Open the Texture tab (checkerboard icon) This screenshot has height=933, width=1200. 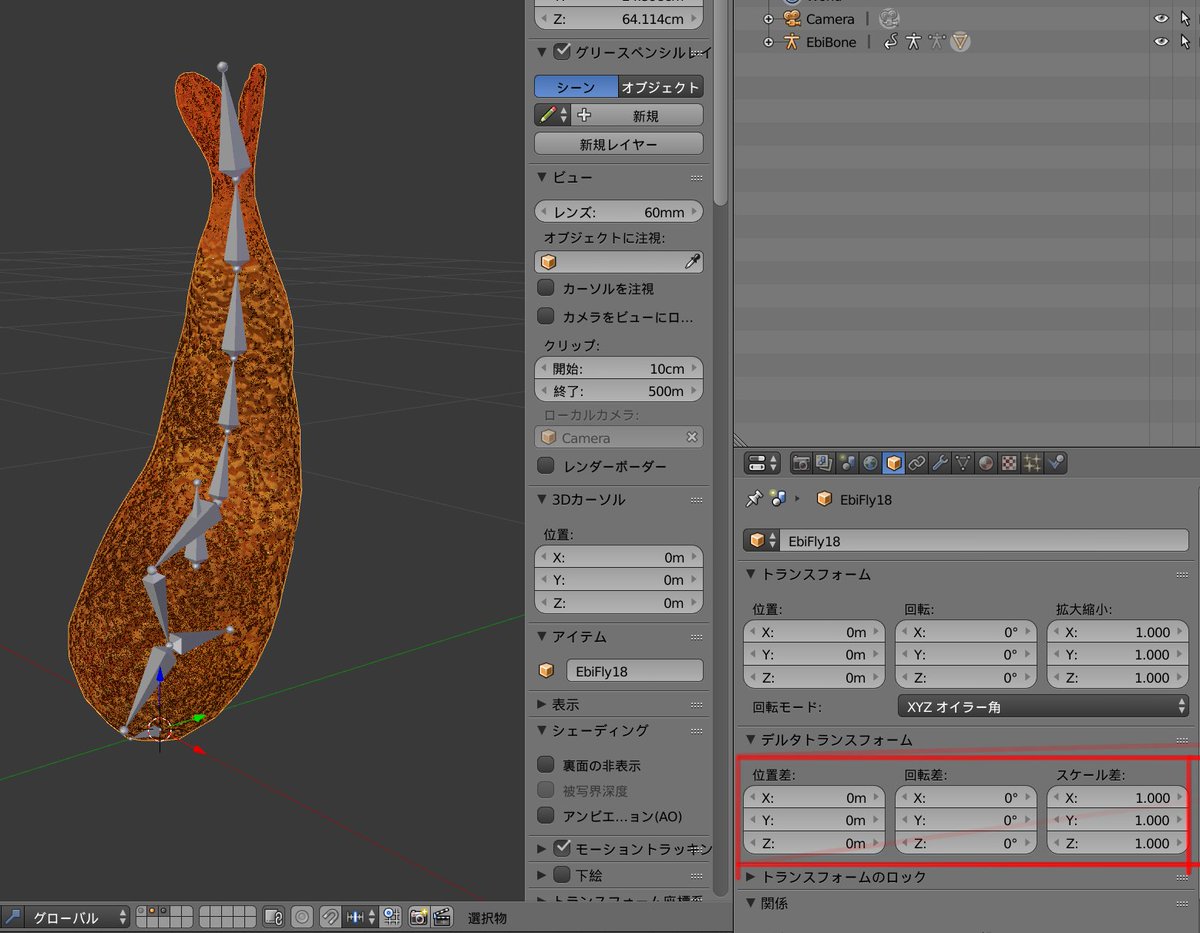point(1009,463)
